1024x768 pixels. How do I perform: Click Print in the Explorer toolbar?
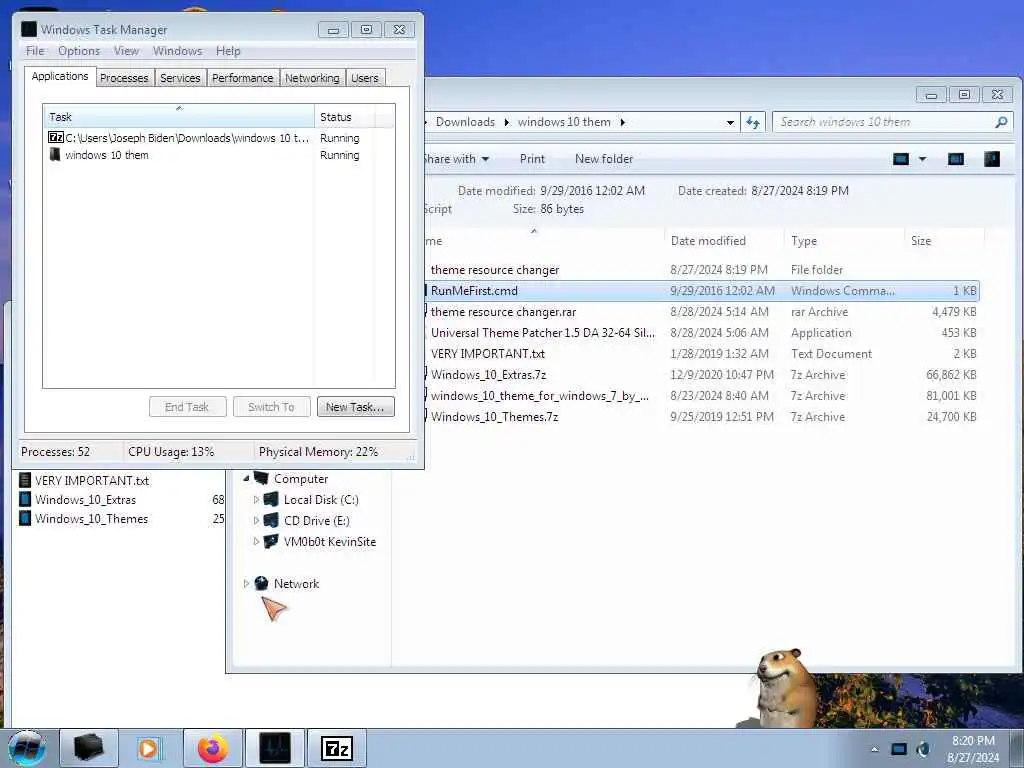coord(532,159)
